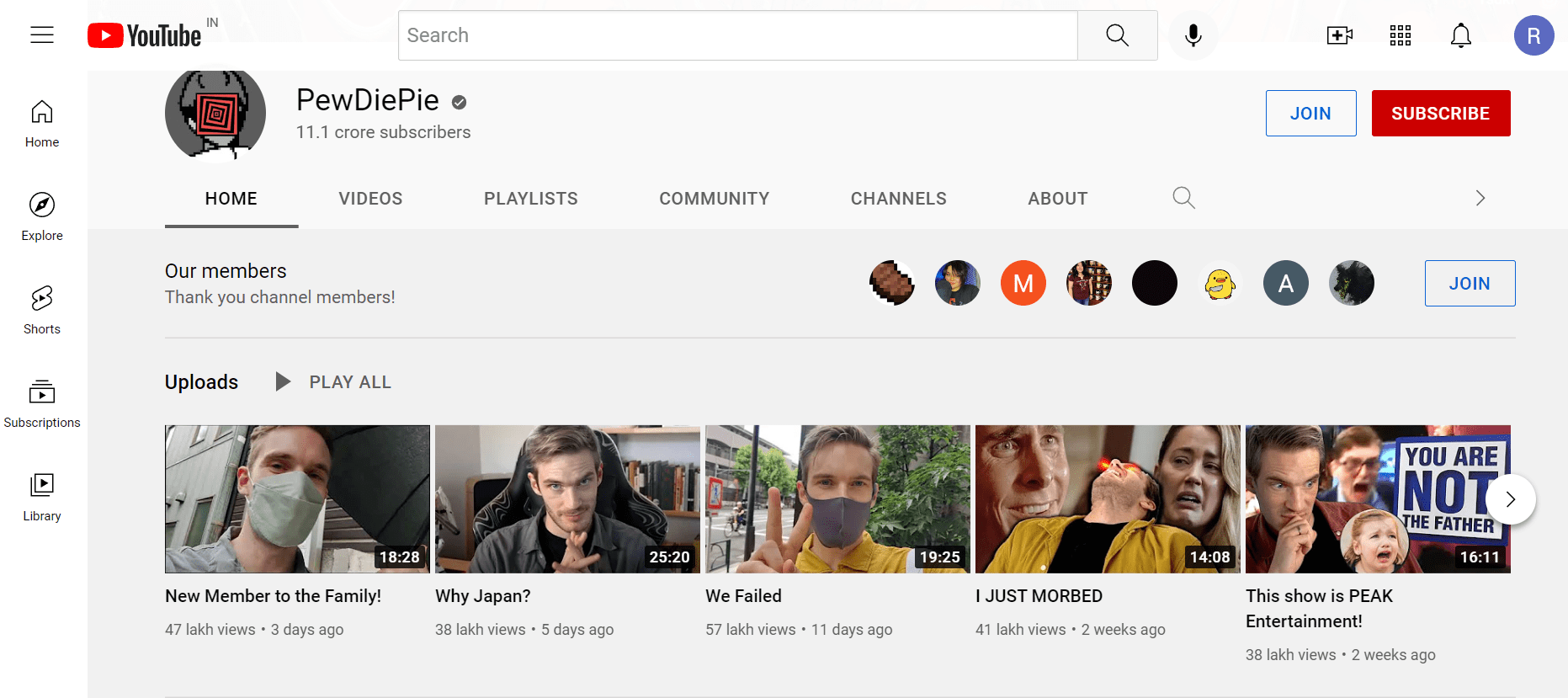The width and height of the screenshot is (1568, 698).
Task: Click the search magnifier button
Action: click(1117, 35)
